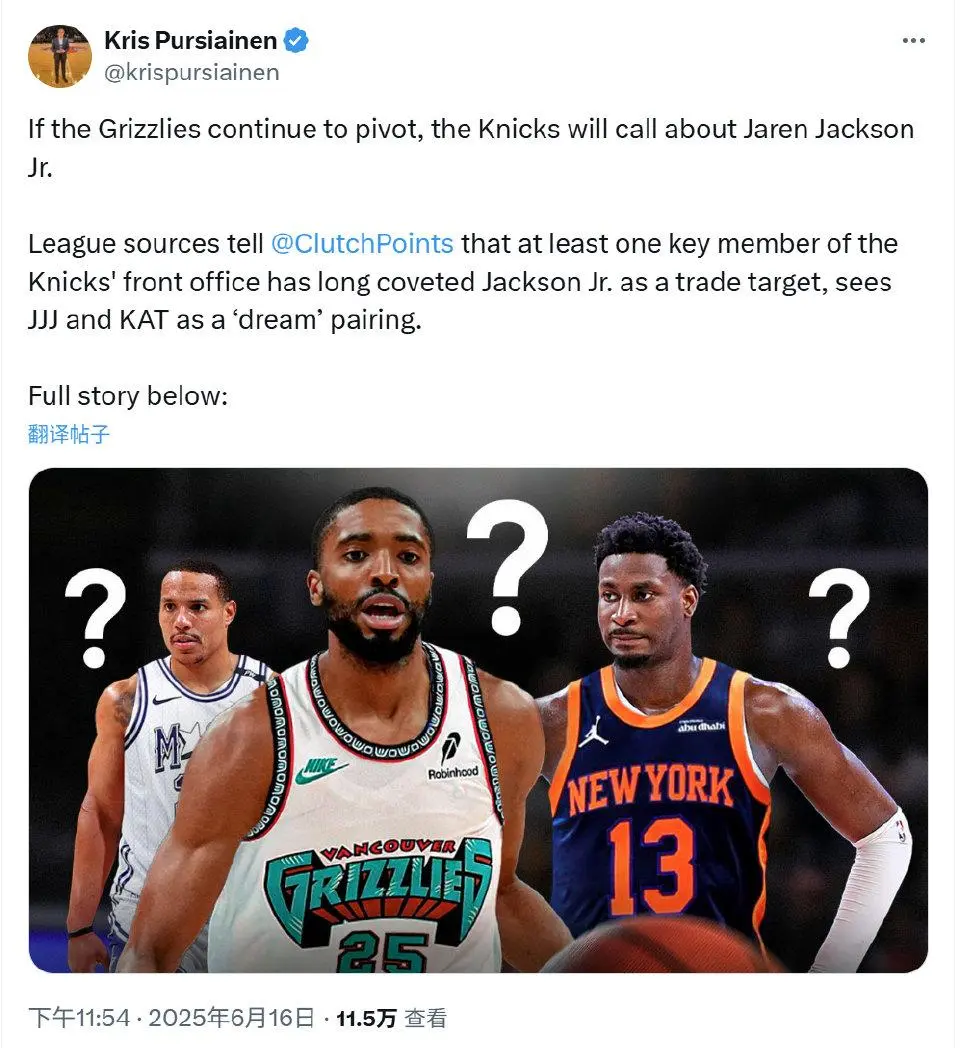The height and width of the screenshot is (1048, 960).
Task: Open the @ClutchPoints mention
Action: [362, 244]
